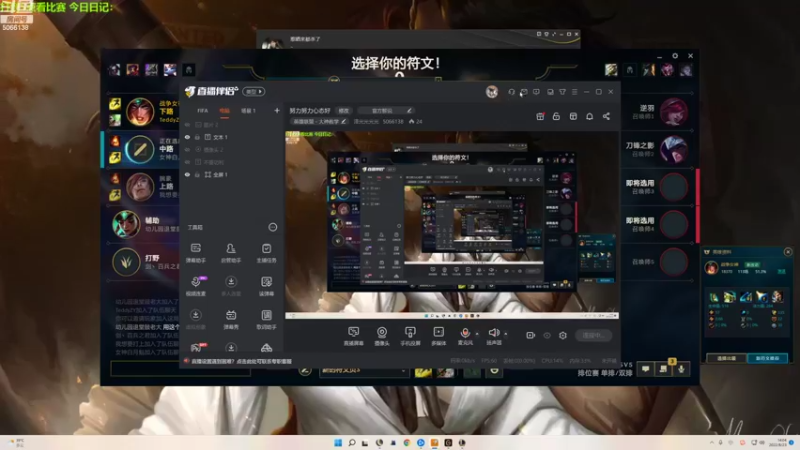Select the highlighted orange scene tab
Image resolution: width=800 pixels, height=450 pixels.
click(224, 111)
